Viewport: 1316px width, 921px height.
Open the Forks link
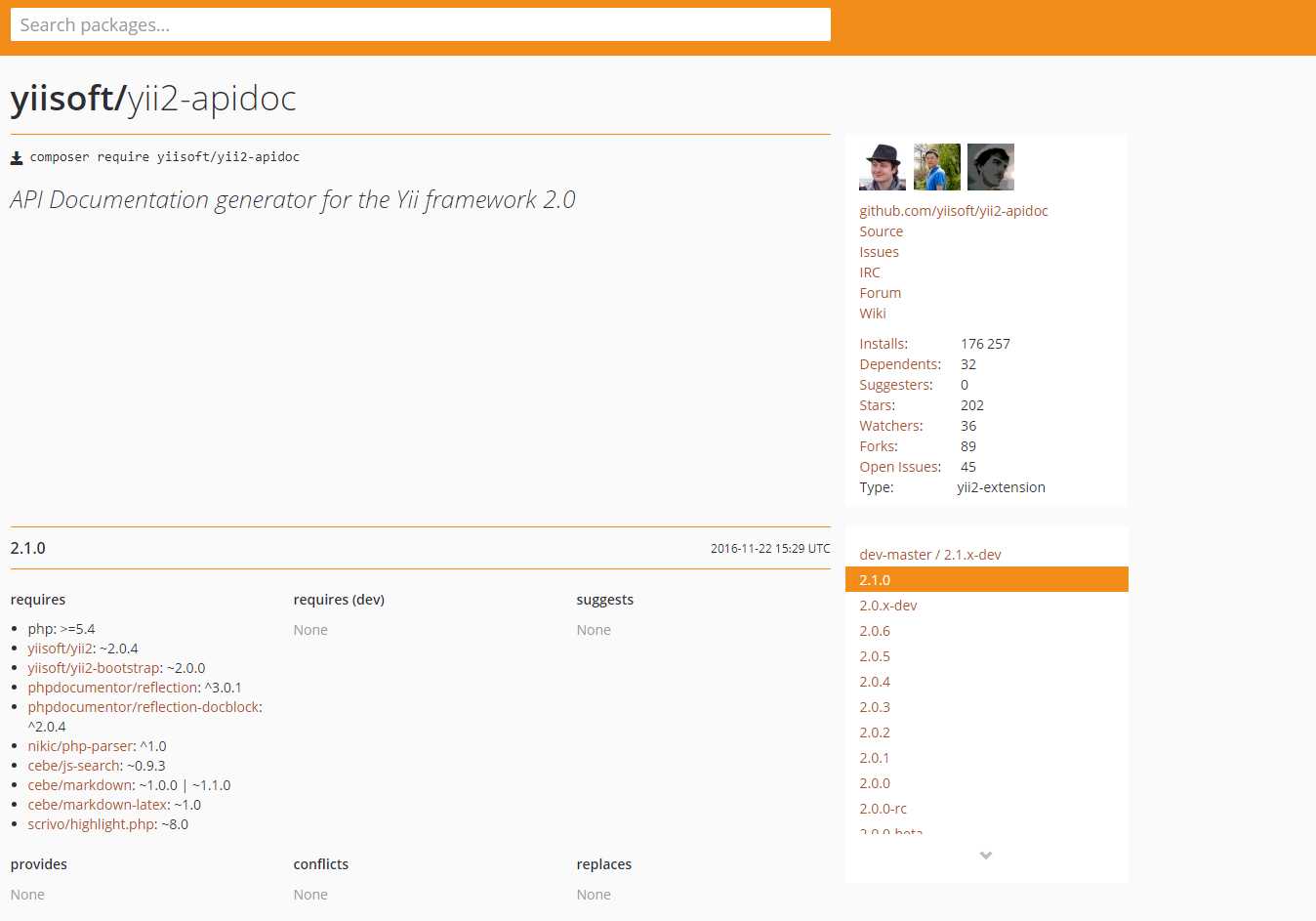(879, 446)
